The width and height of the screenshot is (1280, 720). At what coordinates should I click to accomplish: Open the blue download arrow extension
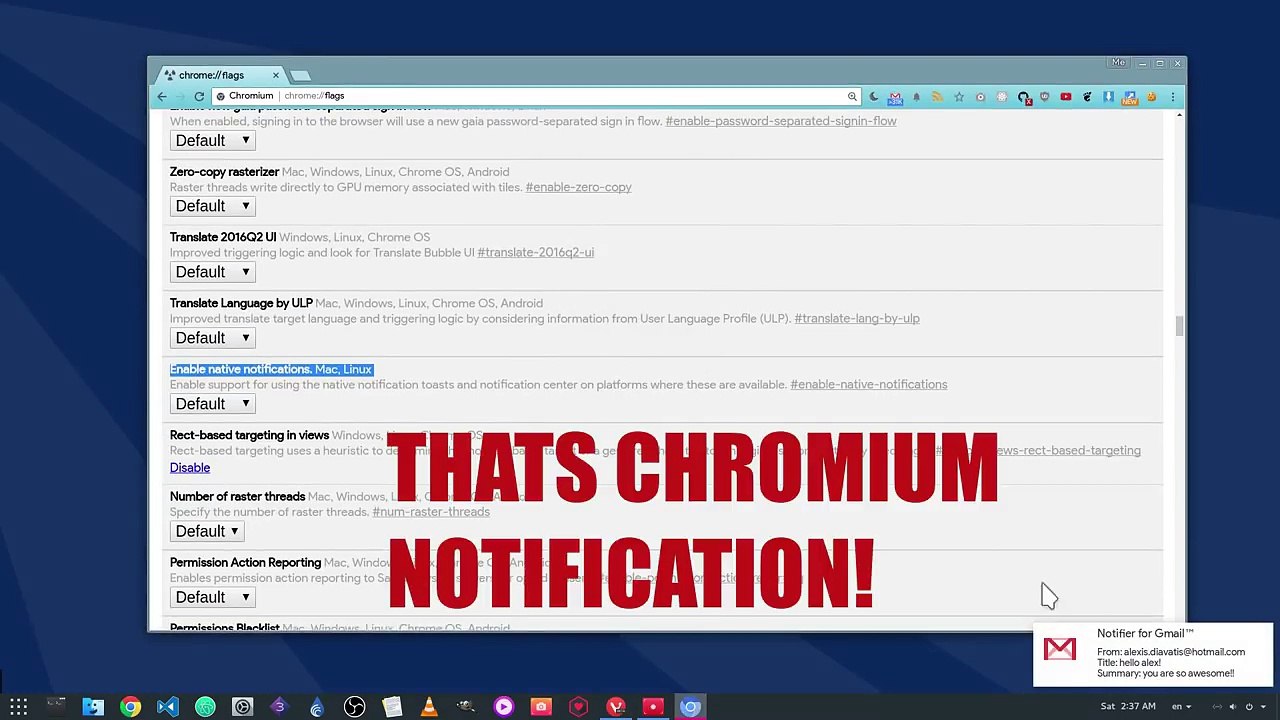pos(1108,97)
